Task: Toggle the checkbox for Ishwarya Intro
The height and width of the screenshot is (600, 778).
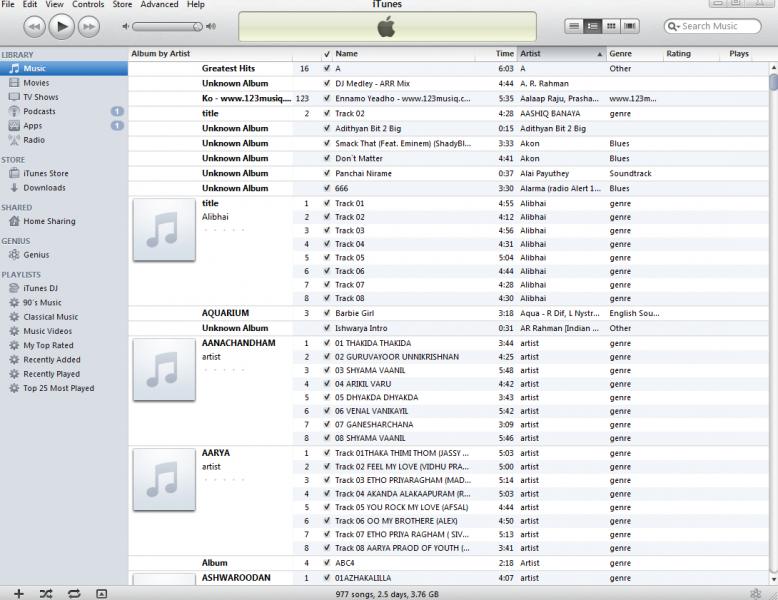Action: click(x=327, y=328)
